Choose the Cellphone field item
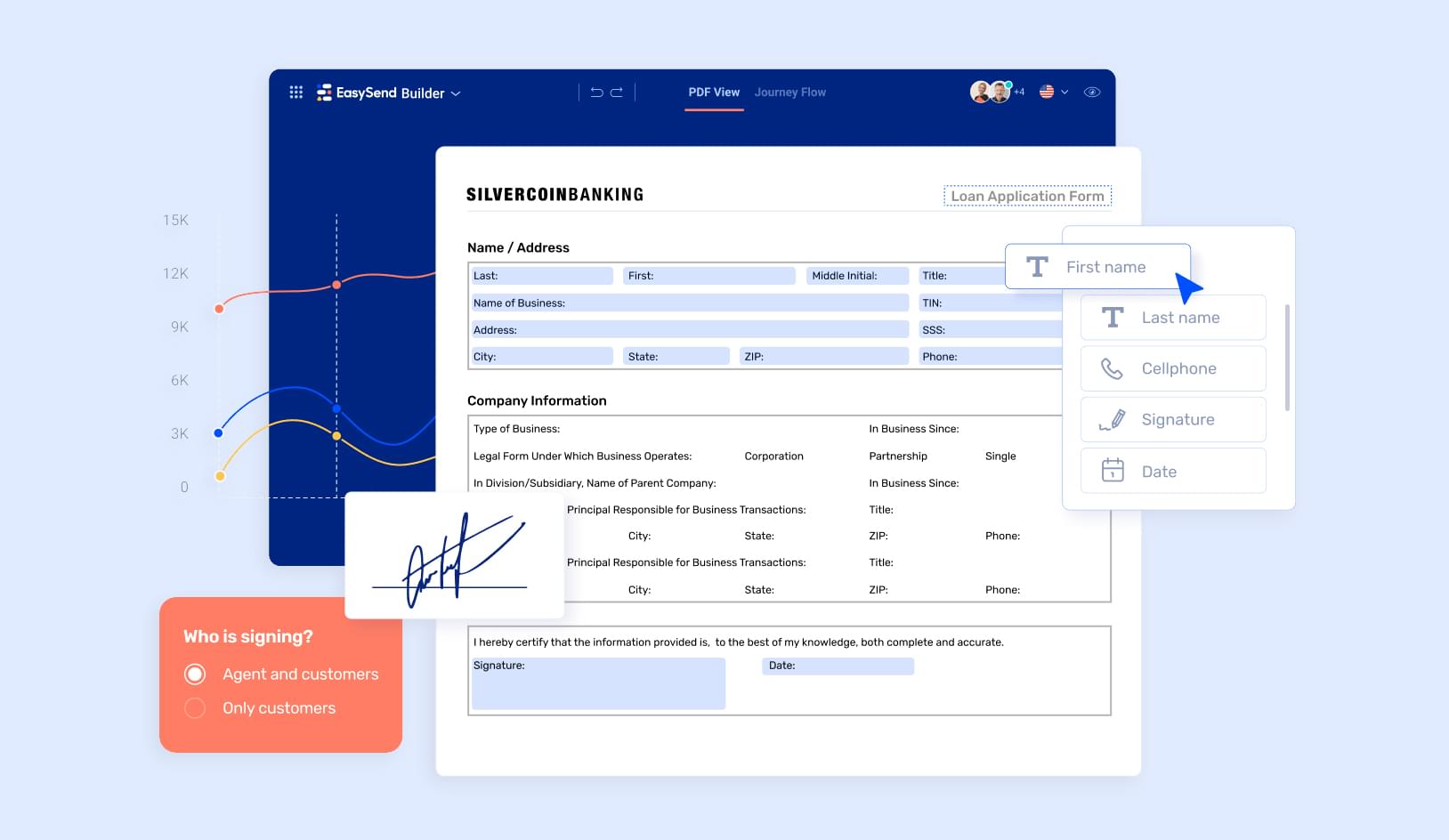Image resolution: width=1449 pixels, height=840 pixels. [x=1173, y=368]
